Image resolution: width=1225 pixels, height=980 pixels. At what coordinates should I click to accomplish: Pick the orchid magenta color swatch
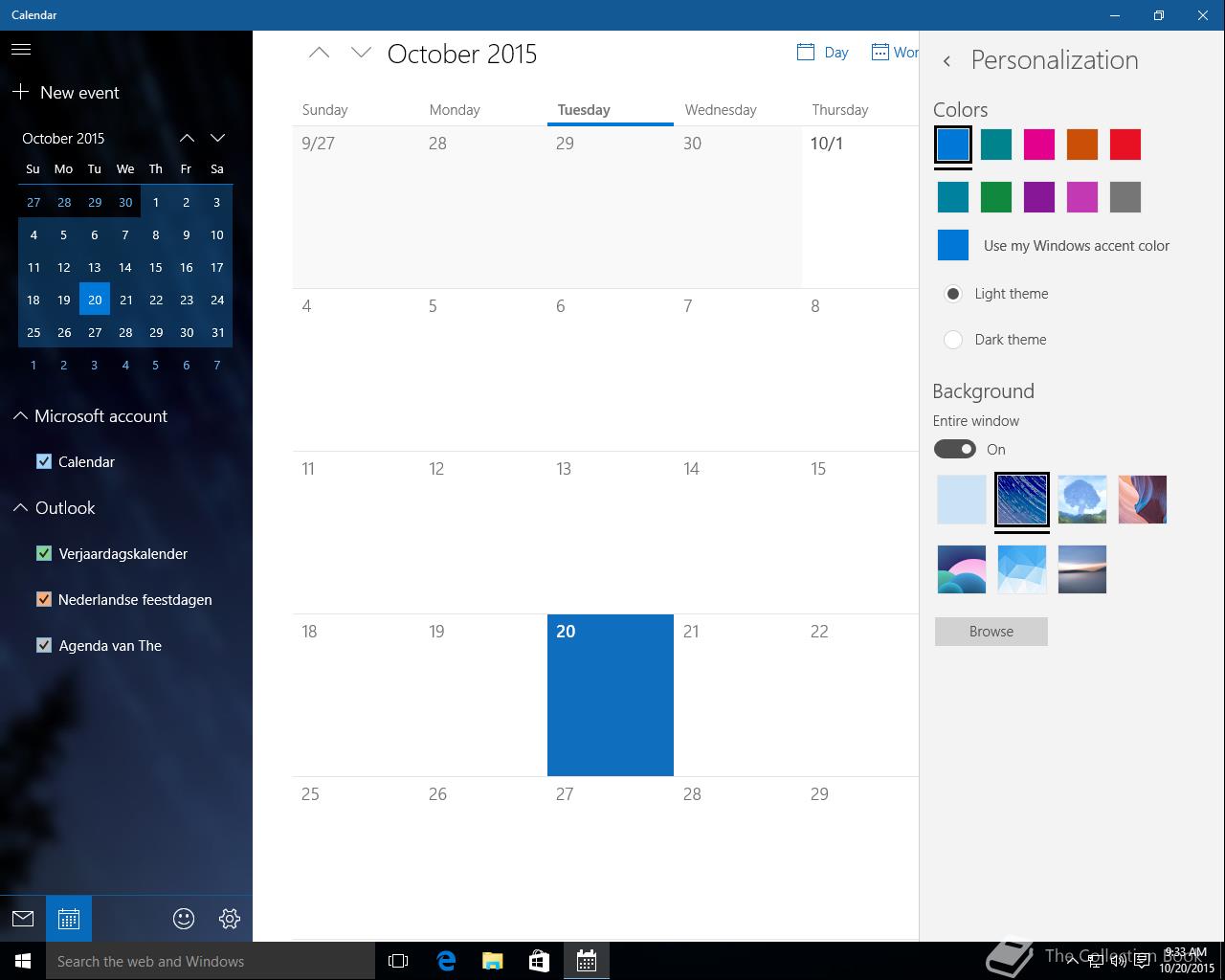pyautogui.click(x=1082, y=197)
